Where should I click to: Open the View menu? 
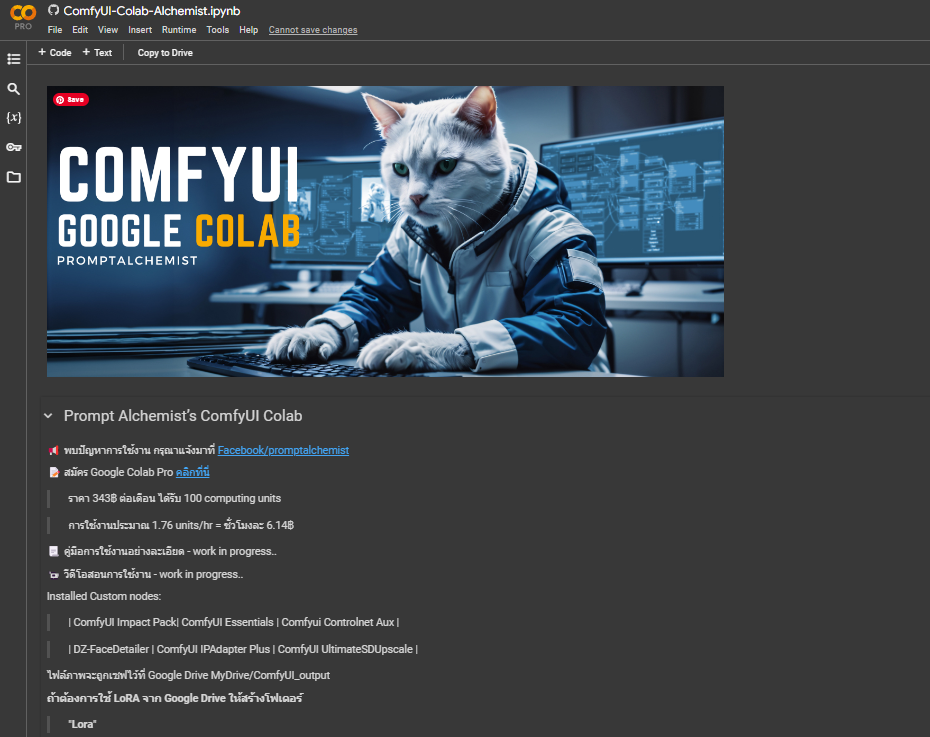[x=108, y=30]
